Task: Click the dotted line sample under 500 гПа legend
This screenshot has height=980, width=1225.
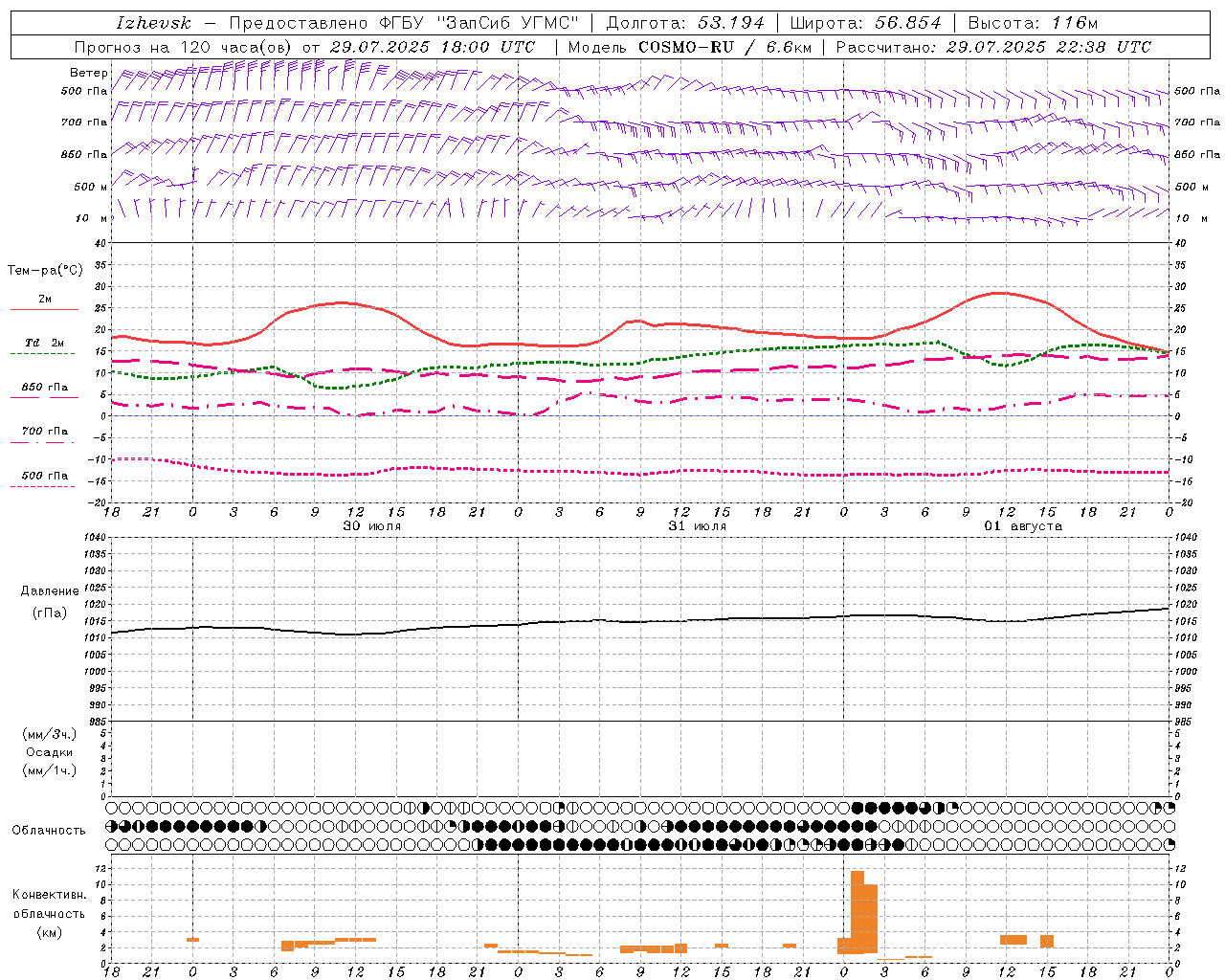Action: click(44, 487)
